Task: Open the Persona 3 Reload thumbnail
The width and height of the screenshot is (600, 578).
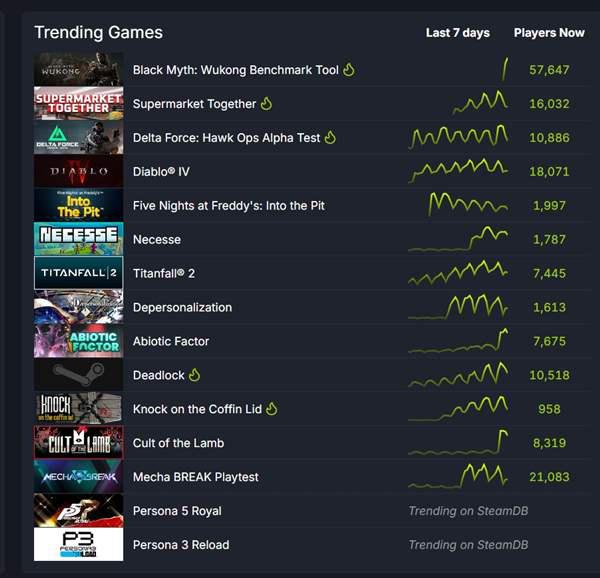Action: [x=79, y=545]
